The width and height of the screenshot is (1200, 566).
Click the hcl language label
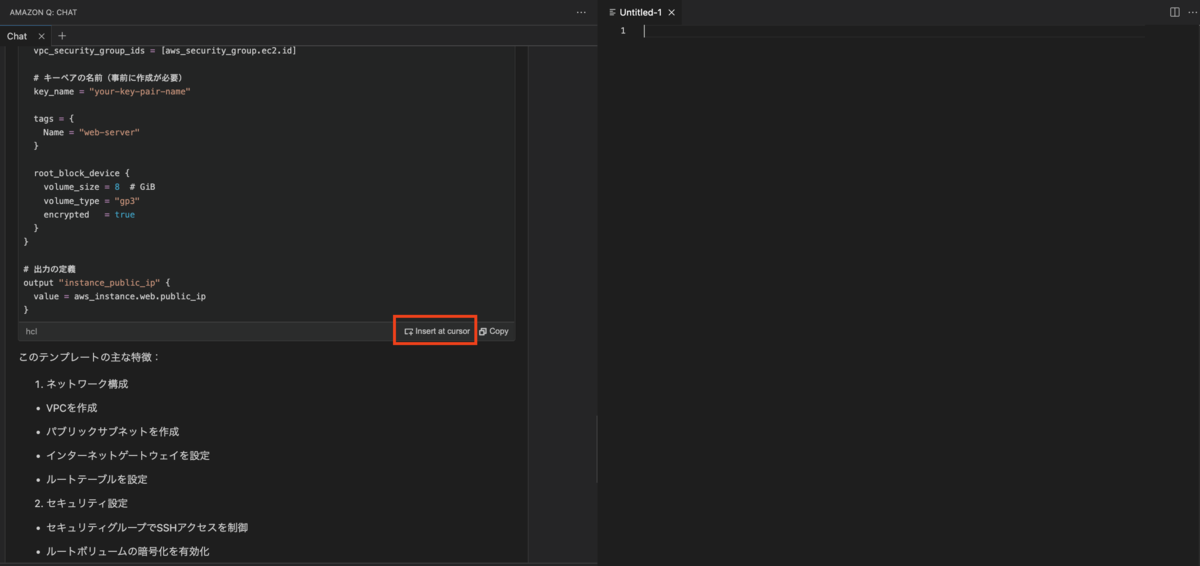[31, 331]
